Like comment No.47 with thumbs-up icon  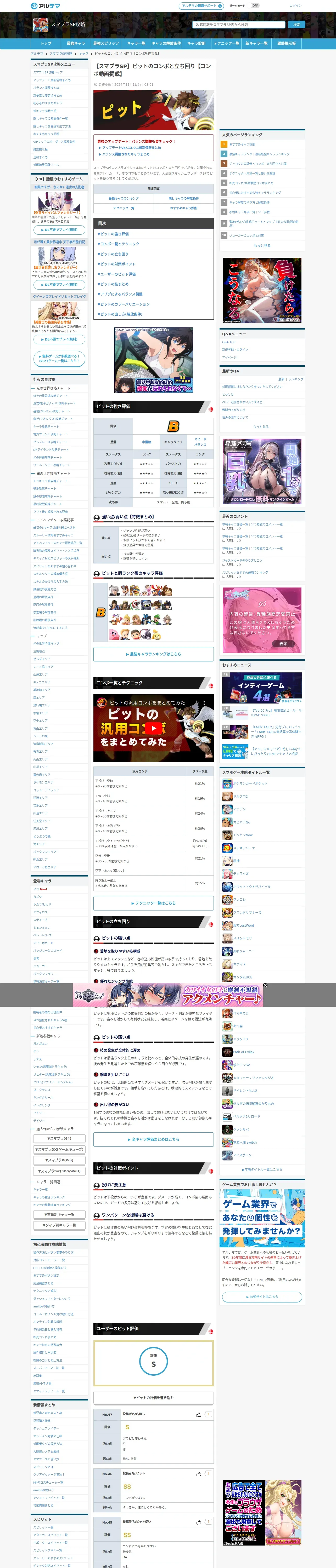tap(199, 1414)
